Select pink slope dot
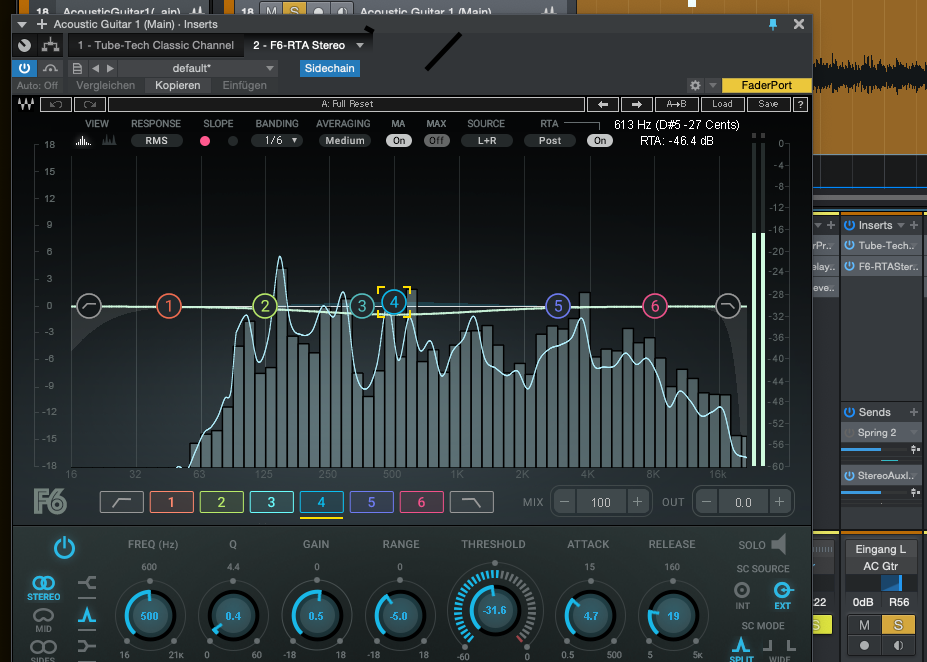 click(x=205, y=141)
